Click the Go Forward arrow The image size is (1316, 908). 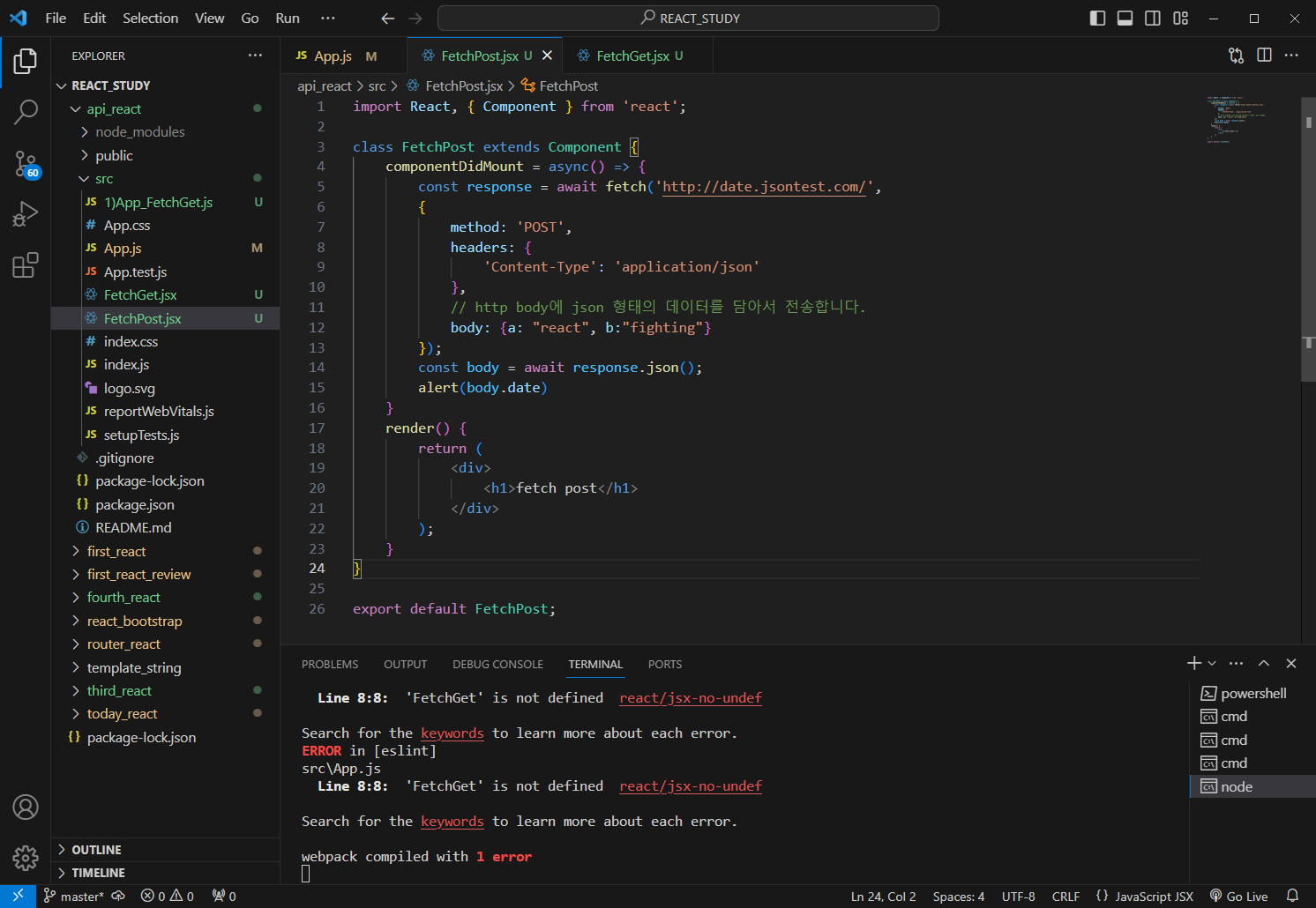tap(415, 18)
